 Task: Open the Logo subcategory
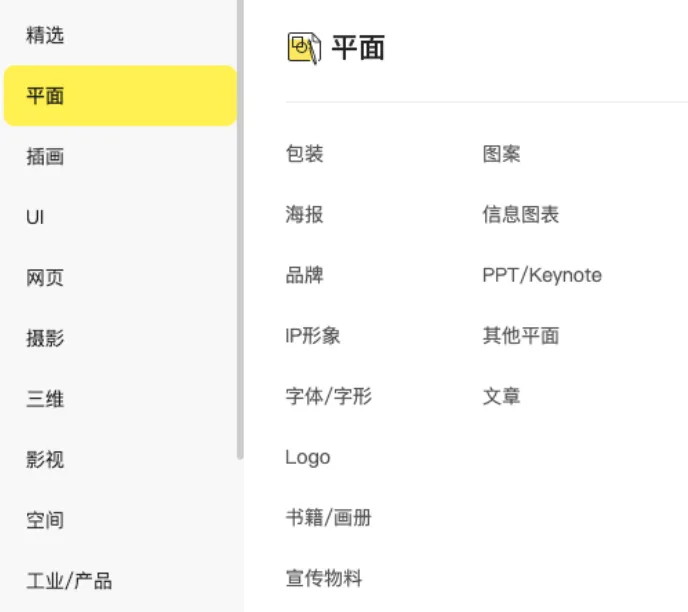click(307, 457)
